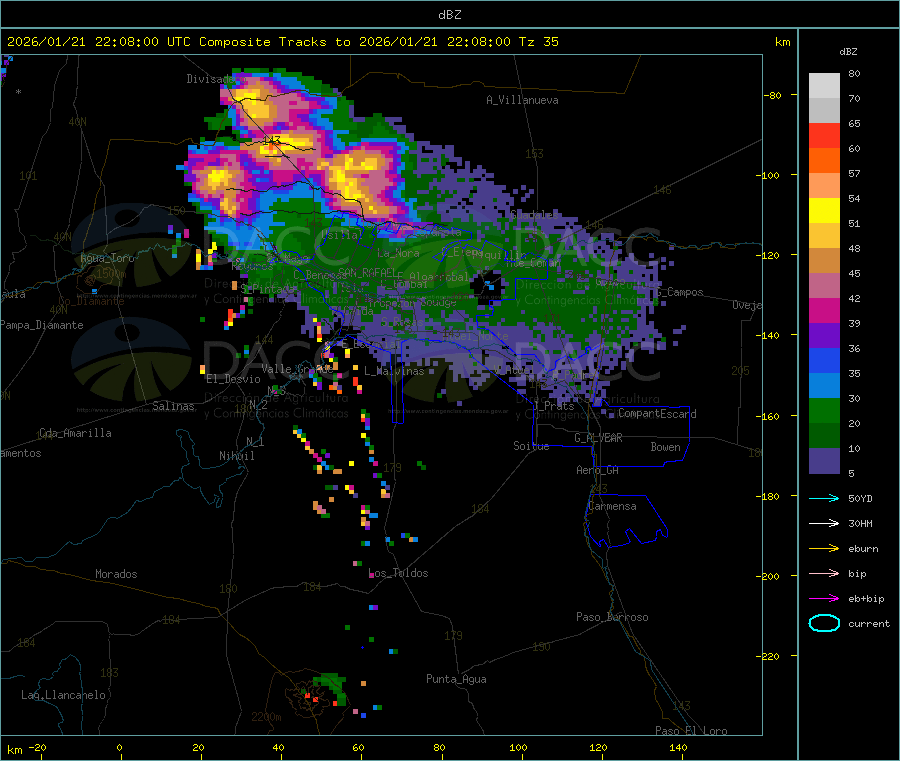
Task: Click the cyan 50YD arrow legend icon
Action: click(x=824, y=498)
